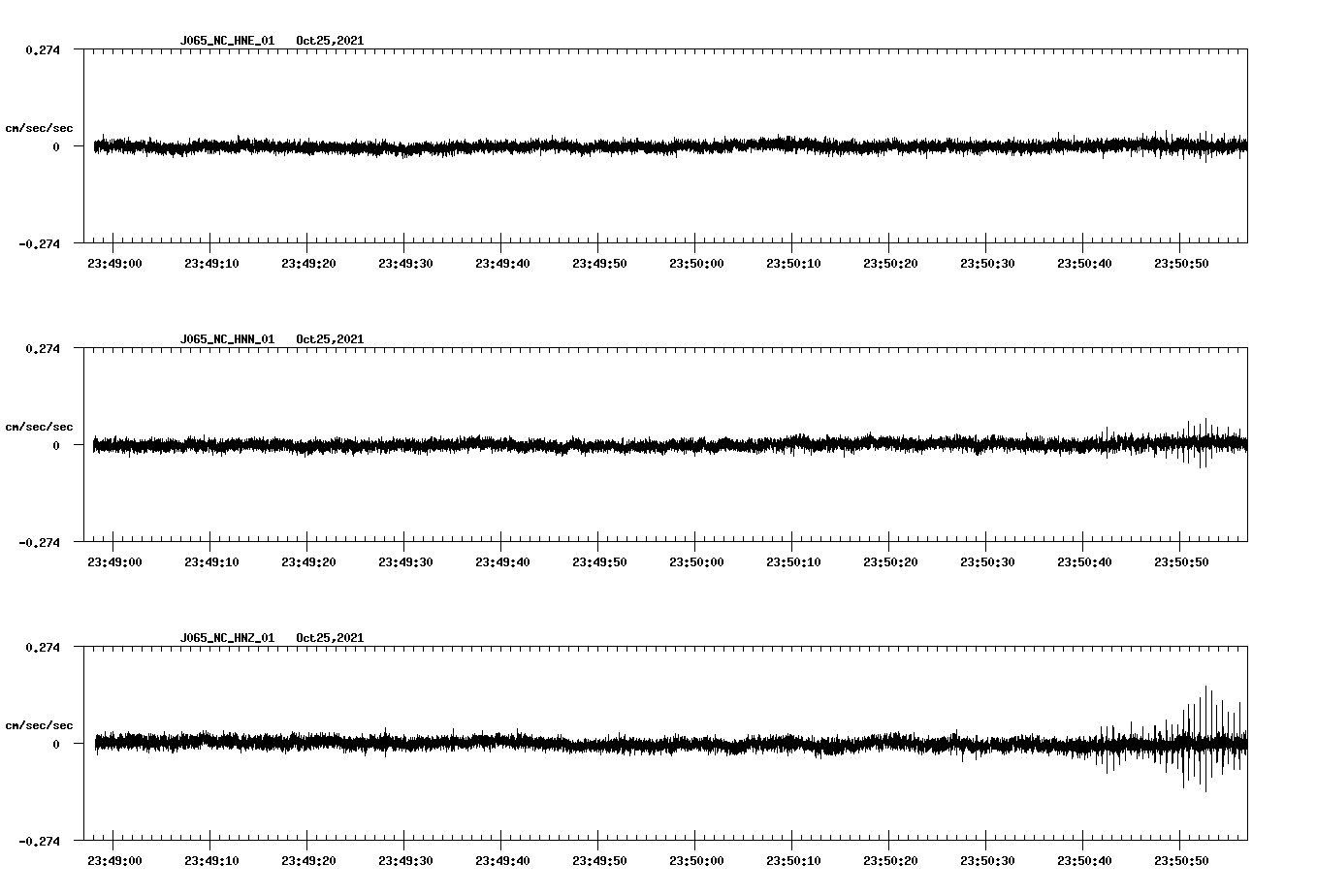This screenshot has width=1317, height=896.
Task: Click 23:49:10 time label under HNN plot
Action: (x=211, y=561)
